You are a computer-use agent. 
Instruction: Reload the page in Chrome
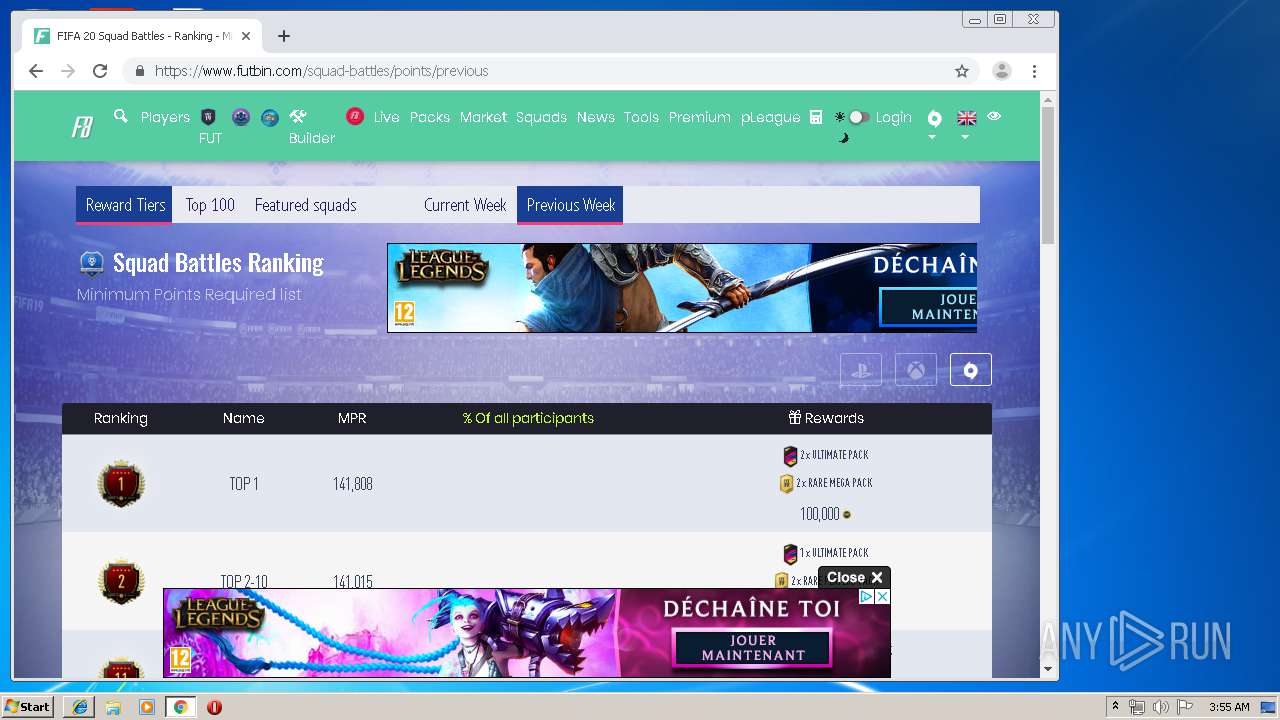(x=100, y=71)
